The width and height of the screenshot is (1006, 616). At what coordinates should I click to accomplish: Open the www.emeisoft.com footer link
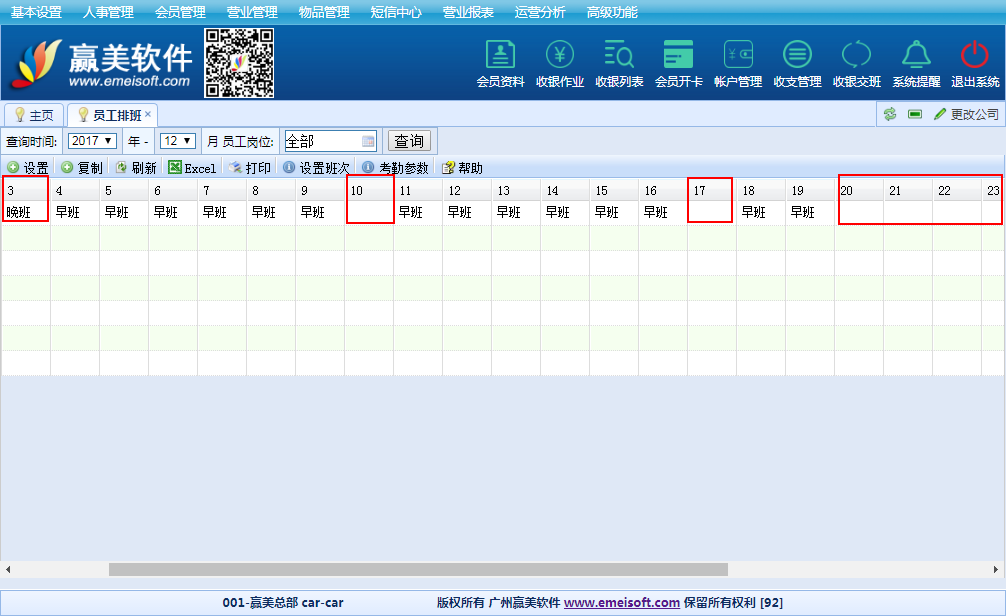621,603
